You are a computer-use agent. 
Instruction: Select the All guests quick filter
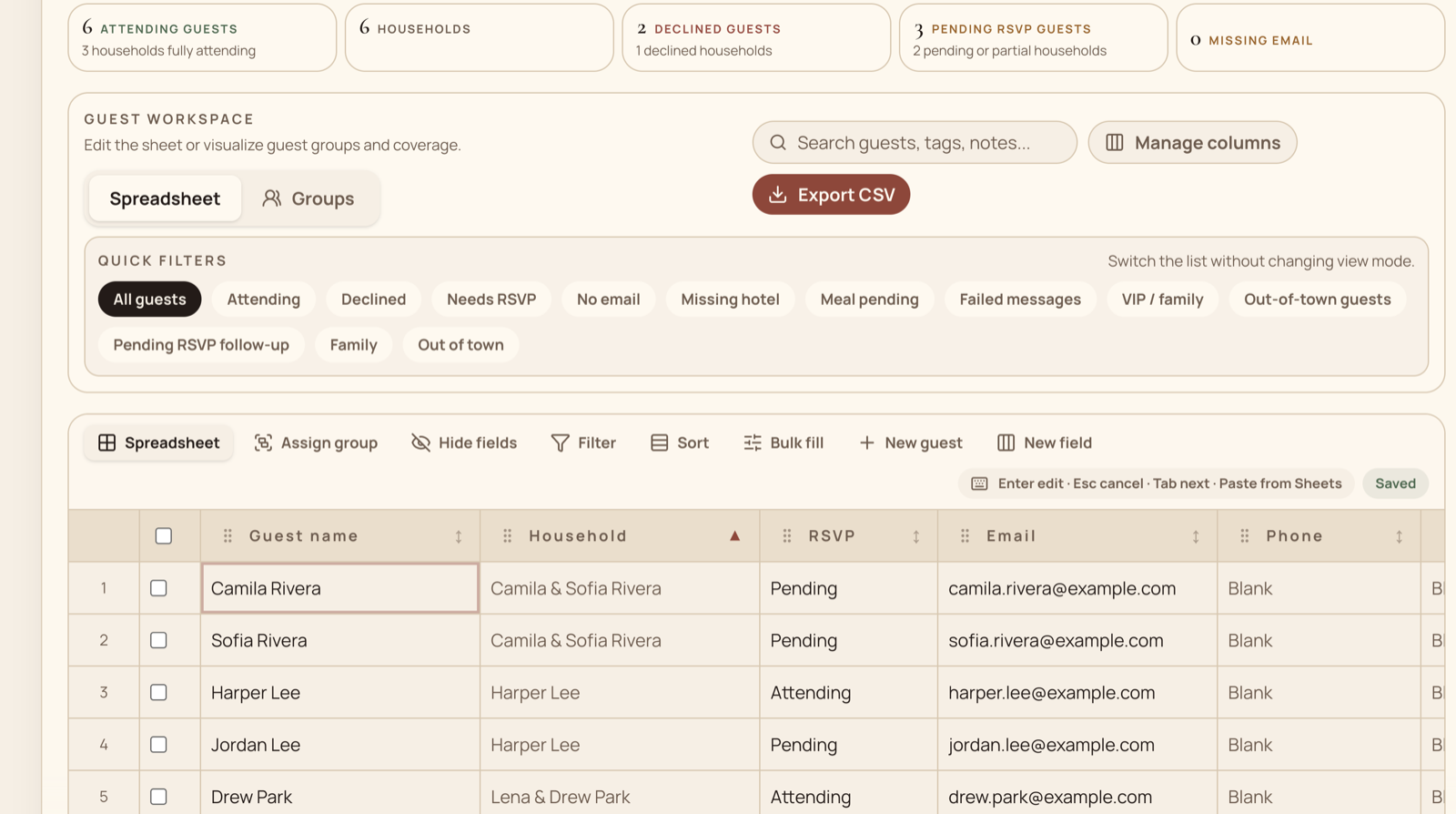tap(149, 300)
